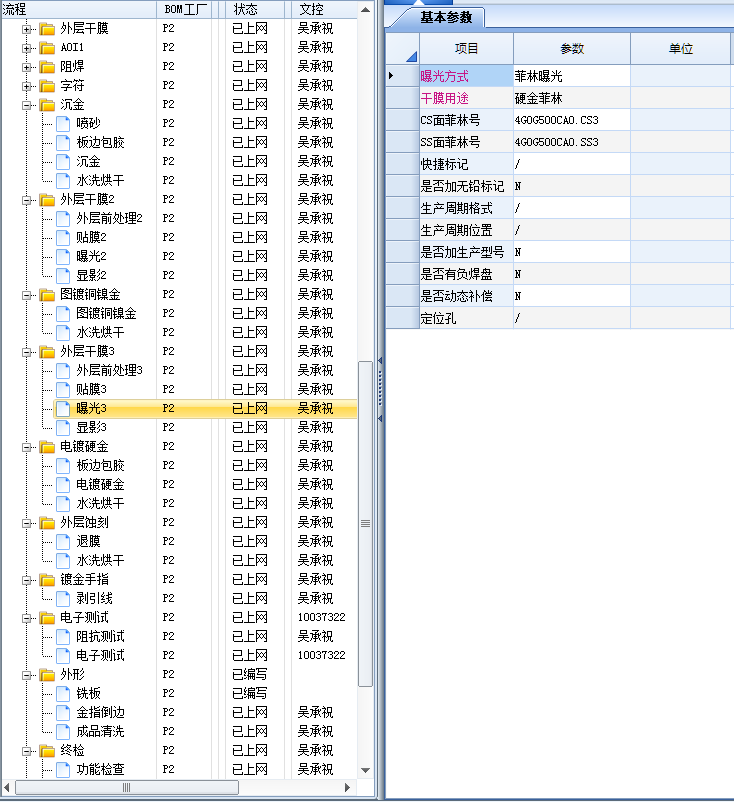
Task: Click the document icon of 曝光3
Action: (x=63, y=408)
